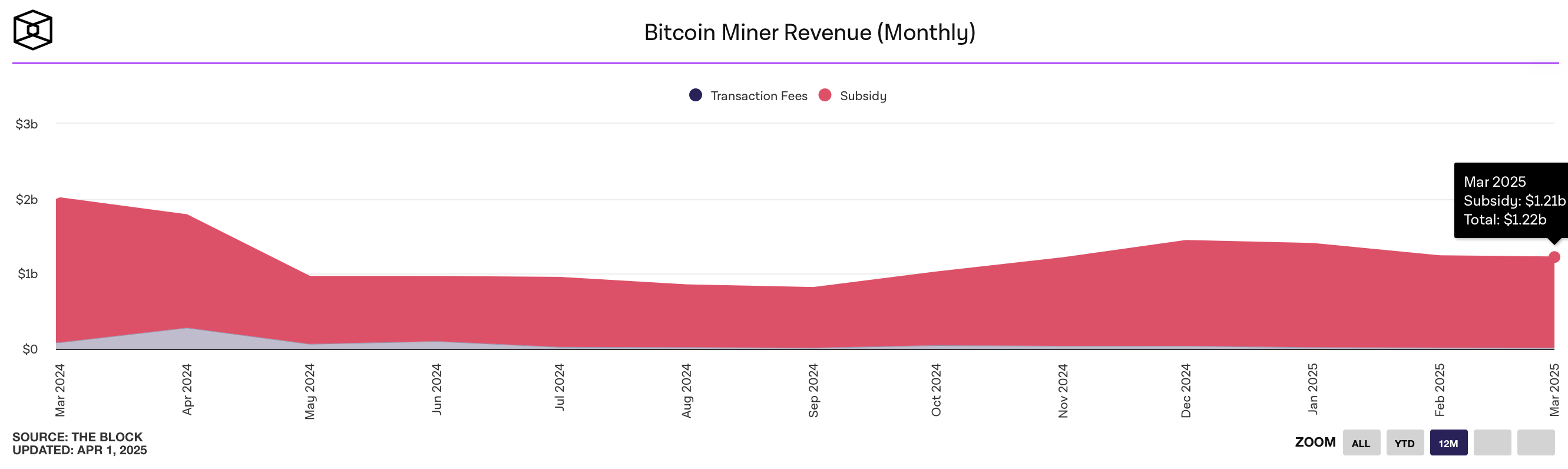Click the highlighted Mar 2025 data point
1568x469 pixels.
click(1554, 257)
